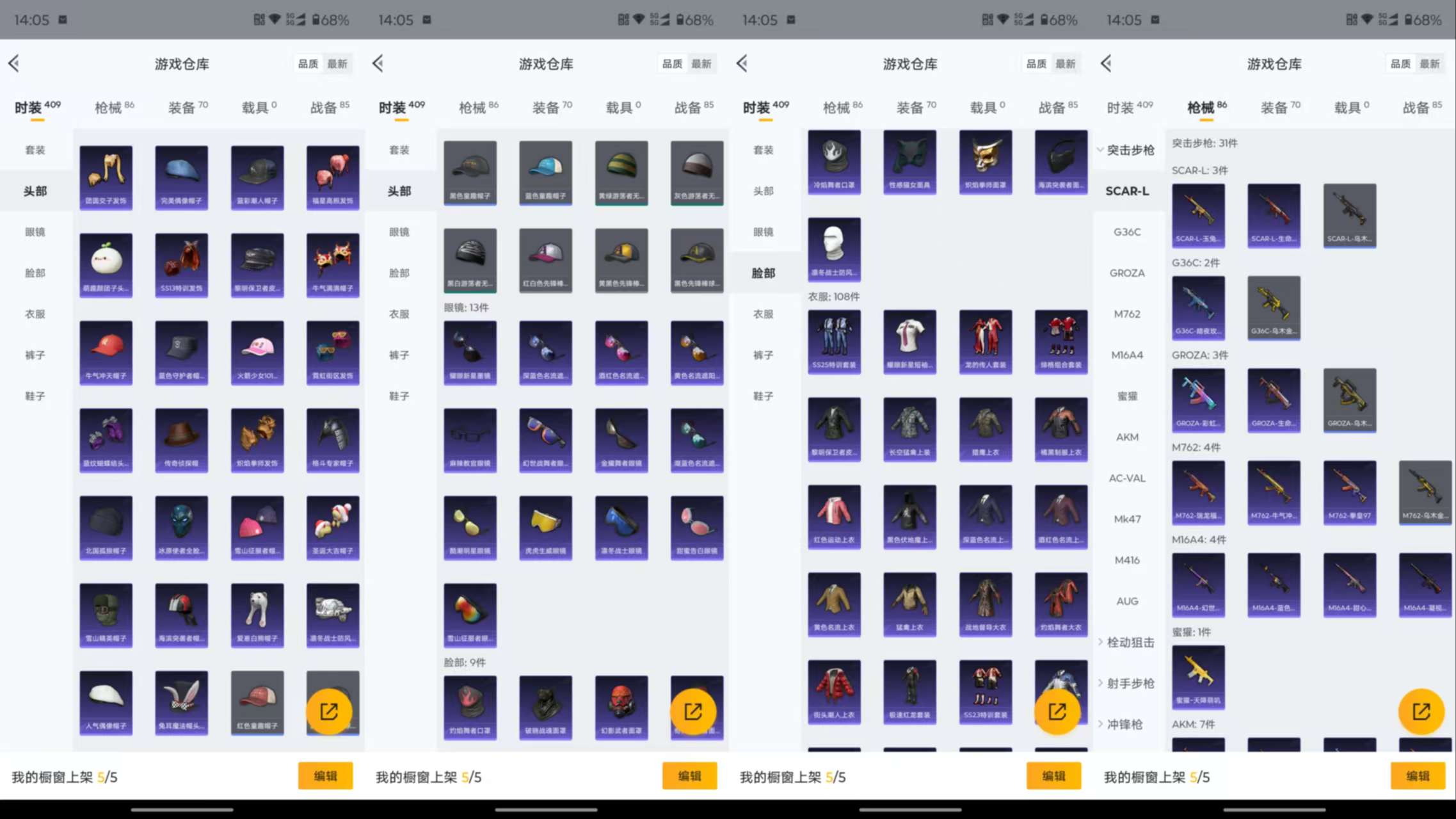Switch sorting from 最新 to 品质

(x=307, y=63)
